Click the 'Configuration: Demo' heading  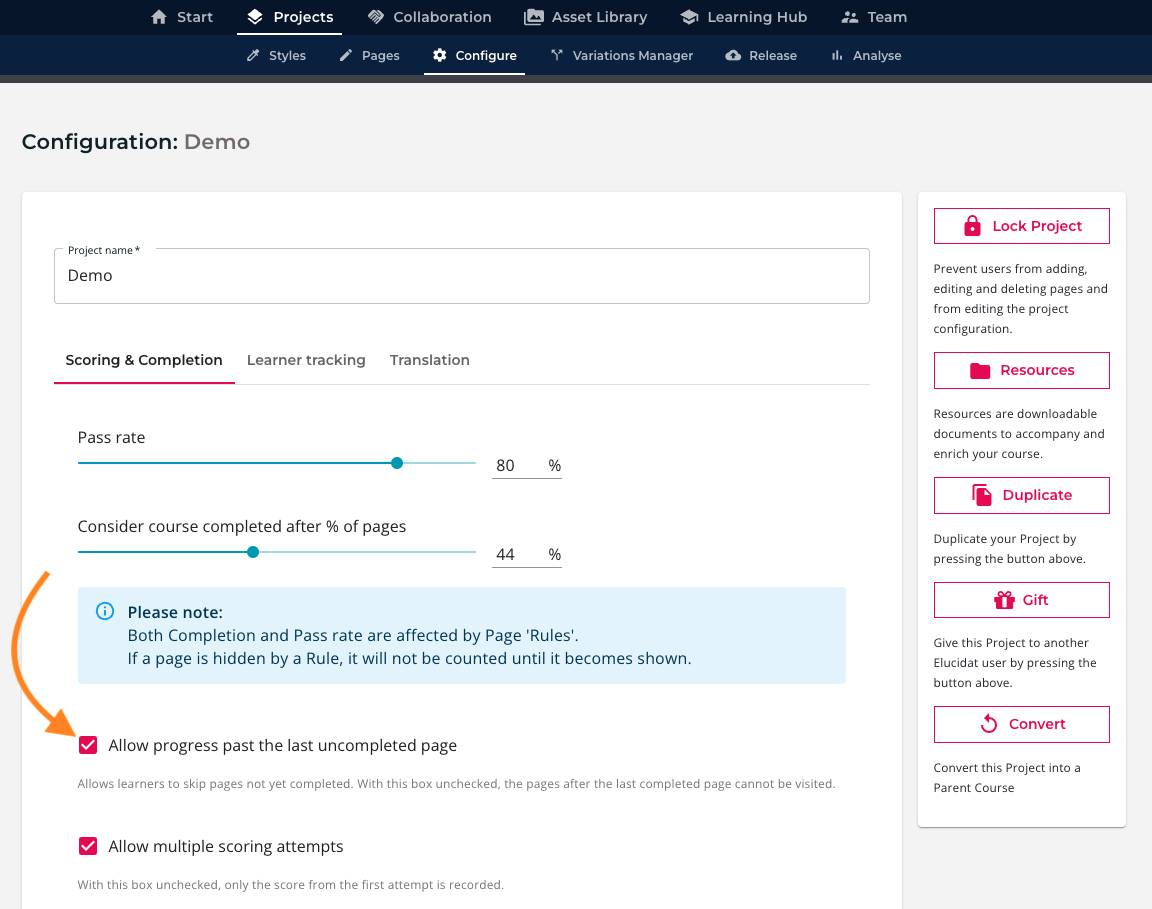[x=136, y=142]
